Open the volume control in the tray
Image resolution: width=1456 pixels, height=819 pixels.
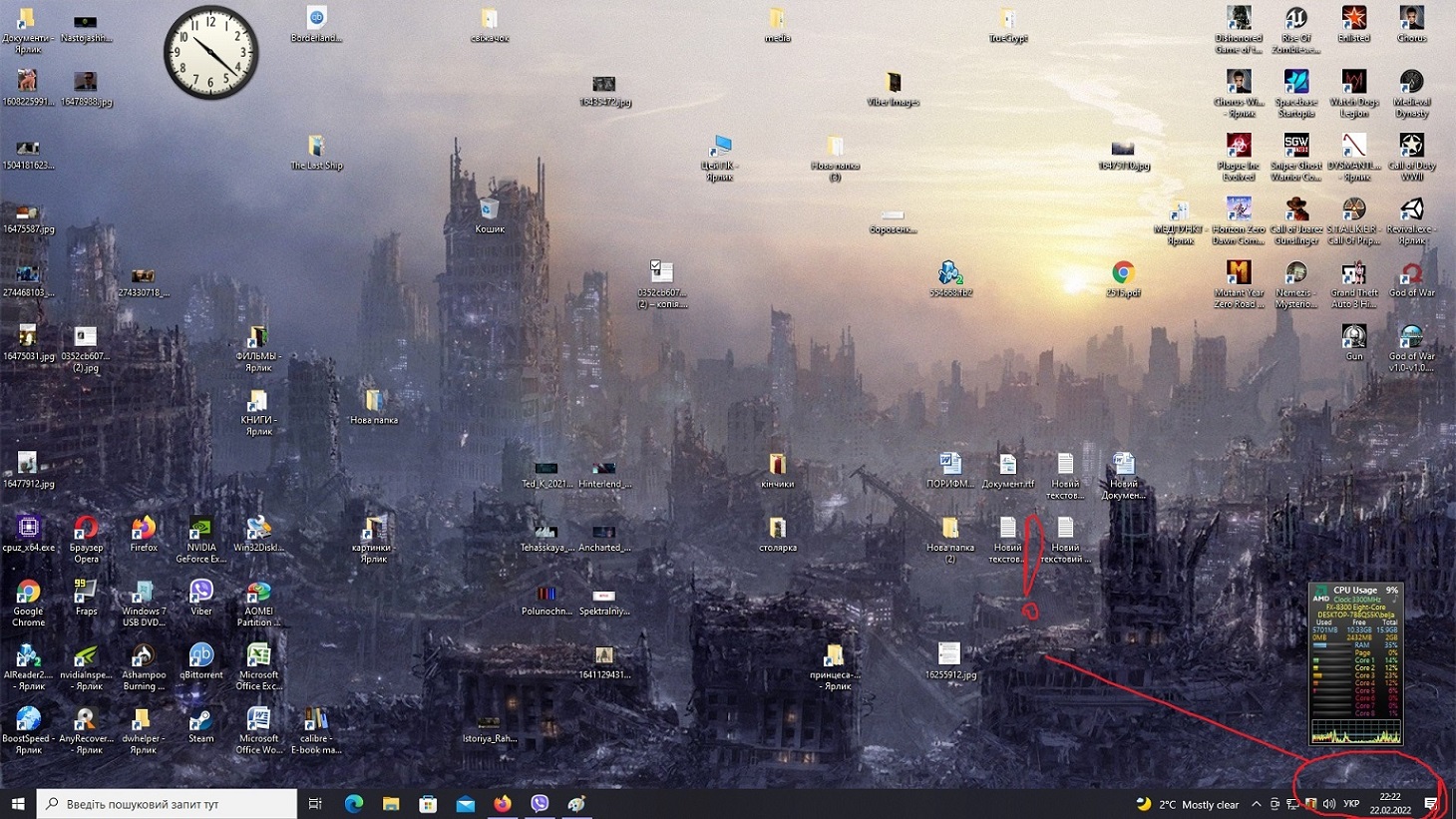(1328, 804)
